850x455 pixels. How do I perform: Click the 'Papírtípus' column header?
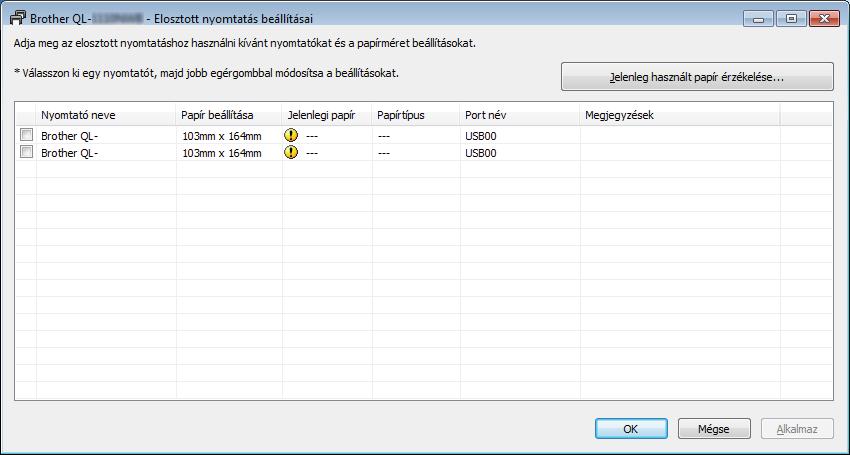416,115
